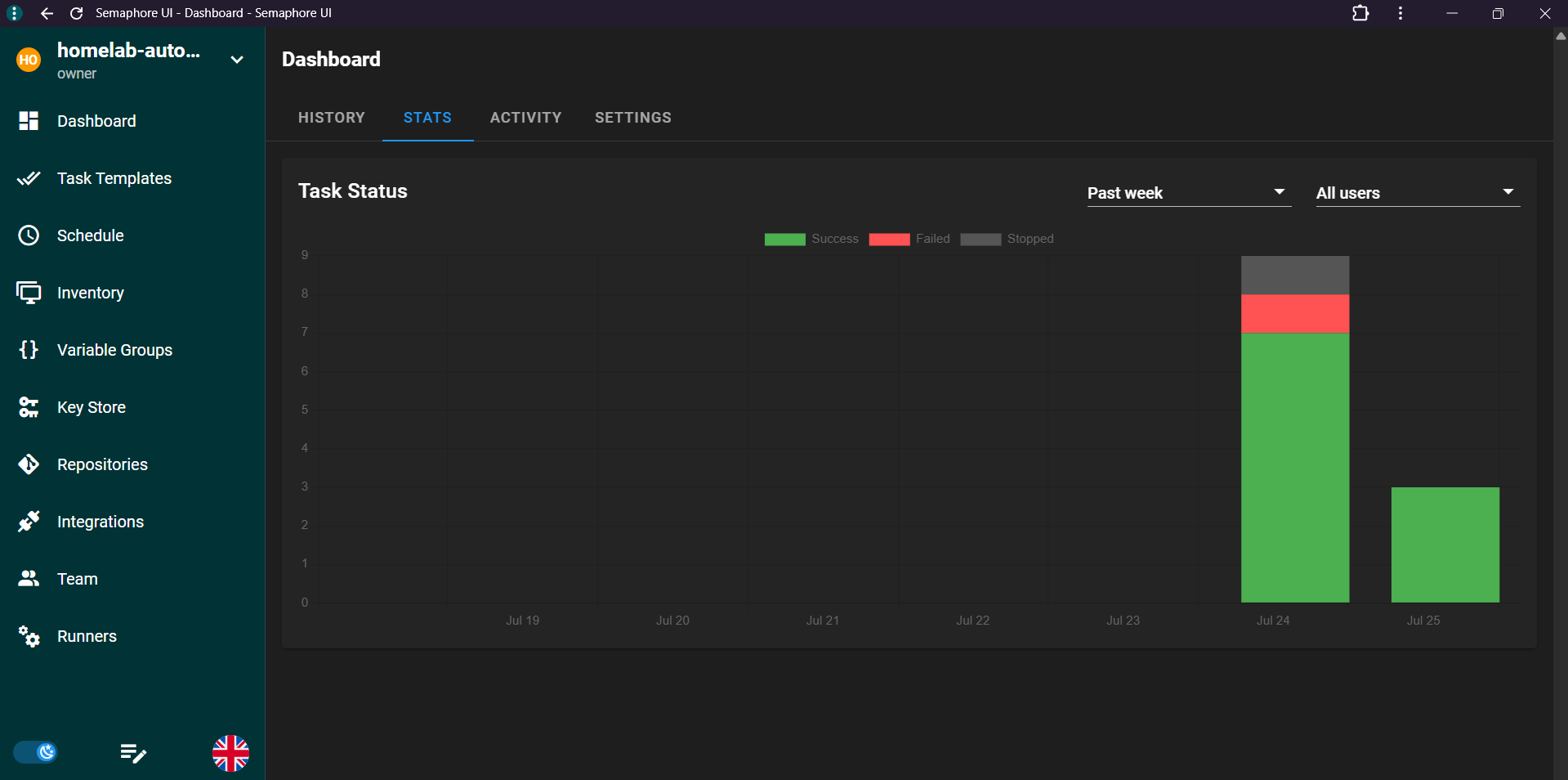The width and height of the screenshot is (1568, 780).
Task: Click the Jul 19 axis label
Action: point(522,621)
